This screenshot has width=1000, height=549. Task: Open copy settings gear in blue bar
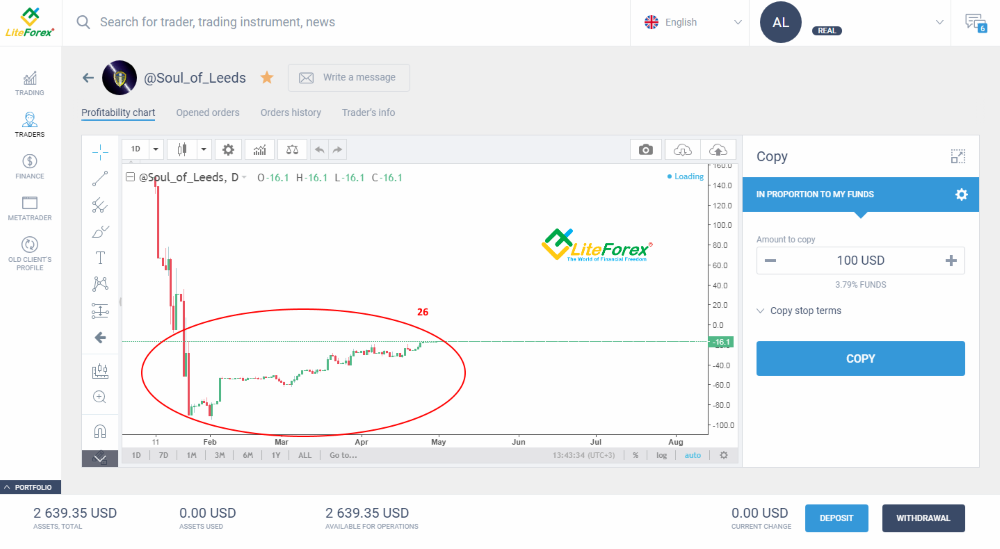click(961, 194)
